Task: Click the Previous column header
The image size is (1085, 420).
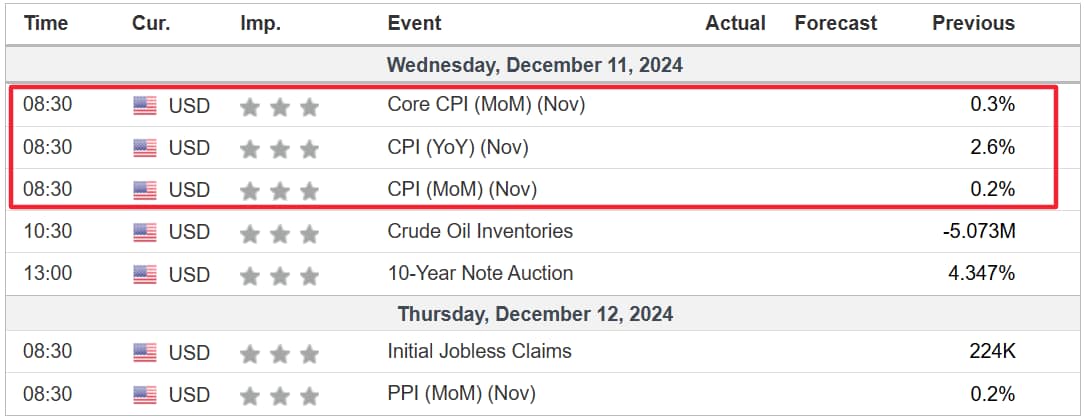Action: 974,23
